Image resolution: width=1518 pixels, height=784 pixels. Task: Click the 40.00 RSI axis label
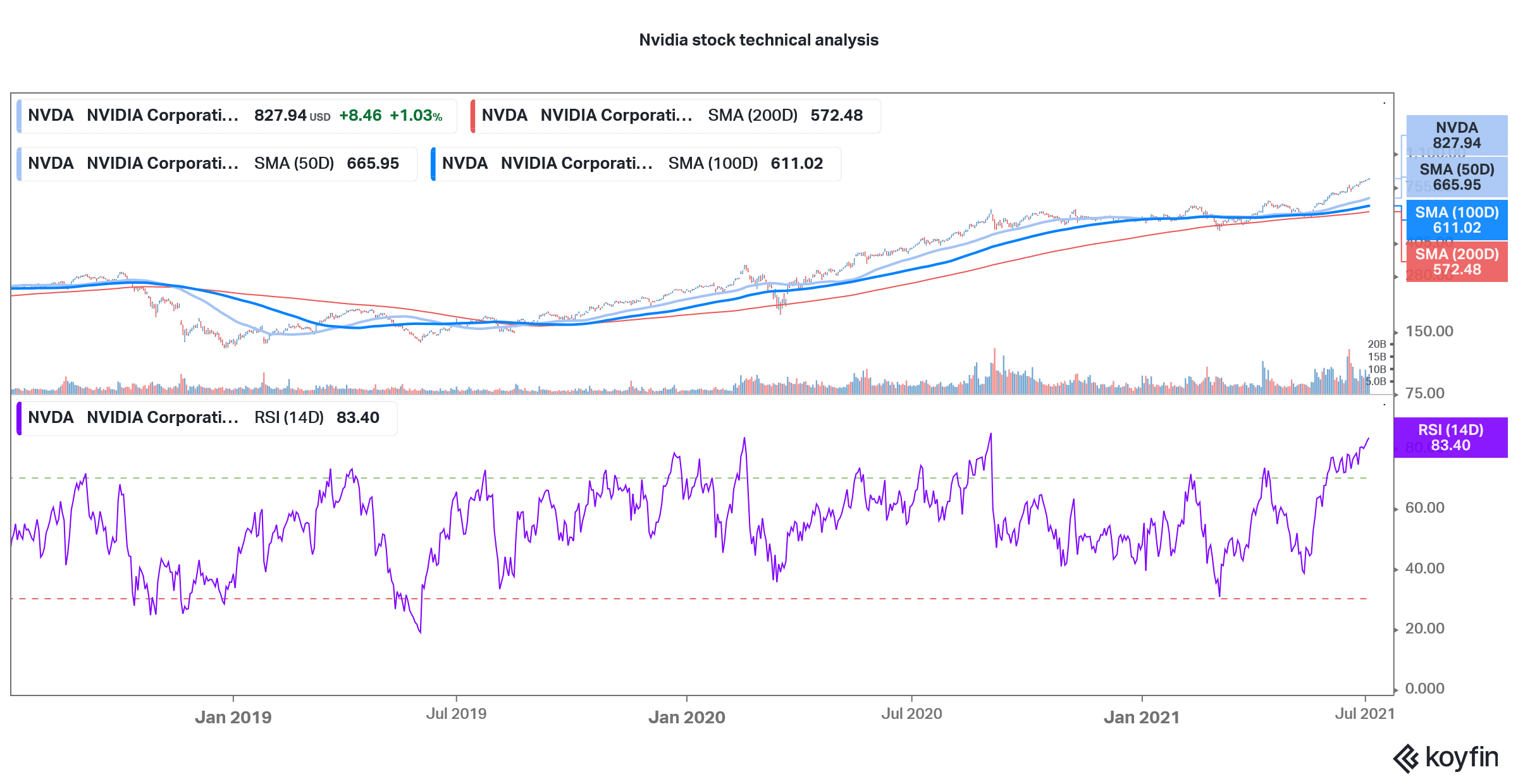(x=1425, y=568)
